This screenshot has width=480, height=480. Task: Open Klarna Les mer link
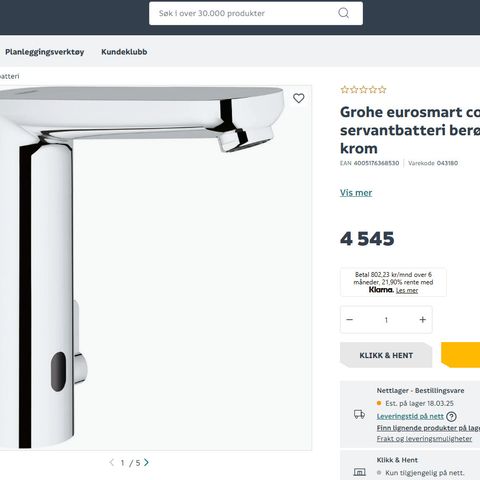(407, 290)
